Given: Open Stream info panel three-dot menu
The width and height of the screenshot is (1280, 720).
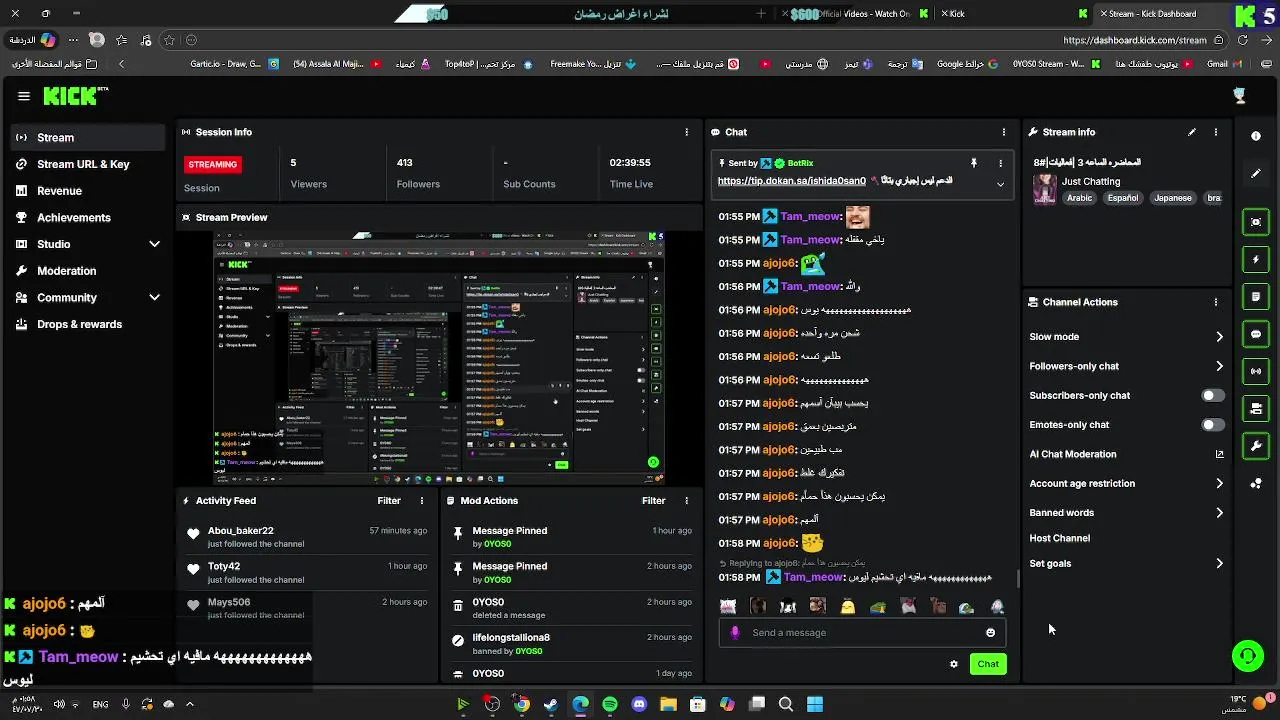Looking at the screenshot, I should [1216, 132].
